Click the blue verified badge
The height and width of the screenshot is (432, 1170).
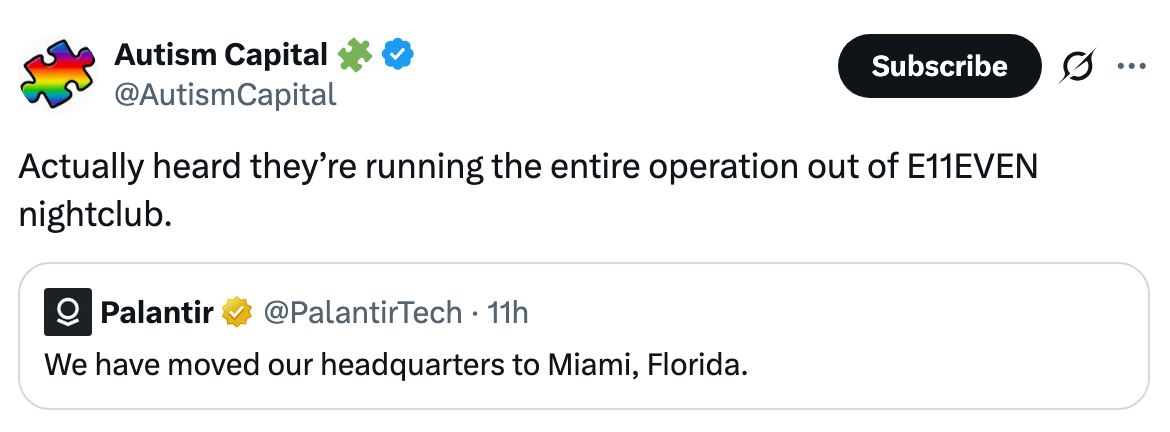coord(399,56)
